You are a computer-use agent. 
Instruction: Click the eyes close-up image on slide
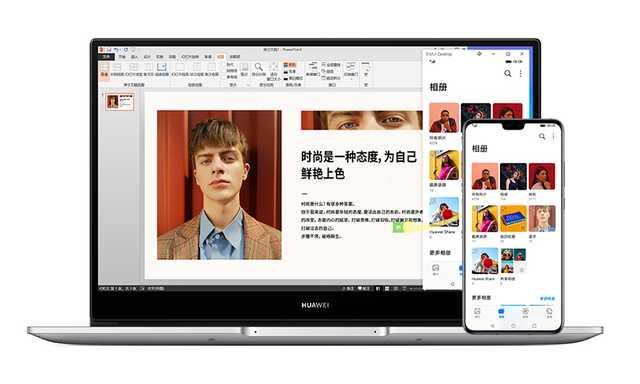pyautogui.click(x=362, y=120)
